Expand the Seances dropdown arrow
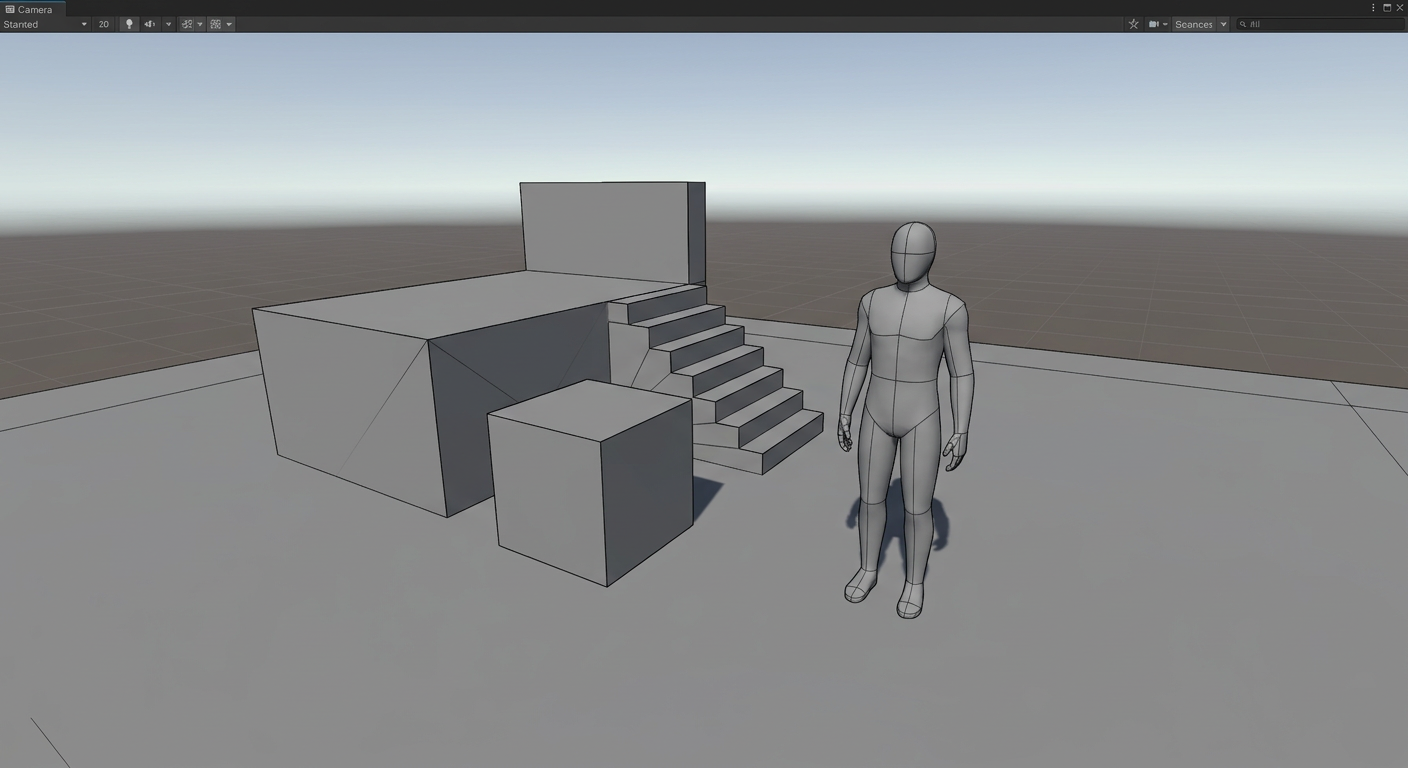Viewport: 1408px width, 768px height. pyautogui.click(x=1223, y=24)
